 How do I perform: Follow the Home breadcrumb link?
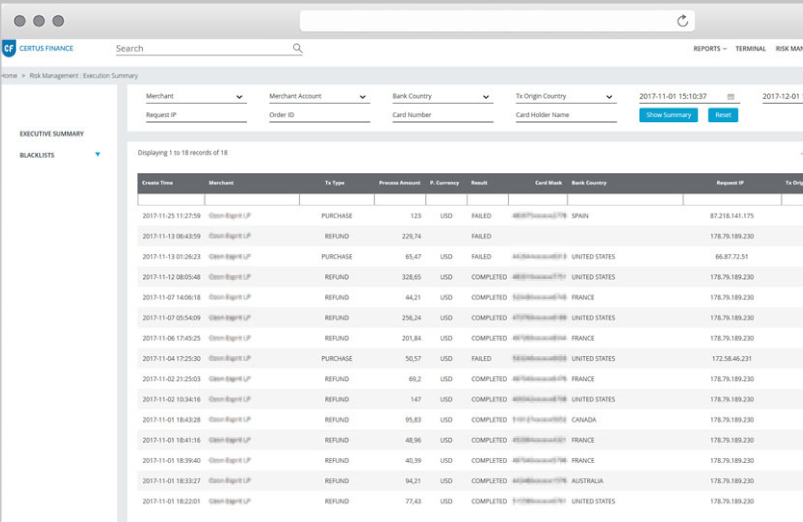click(9, 76)
